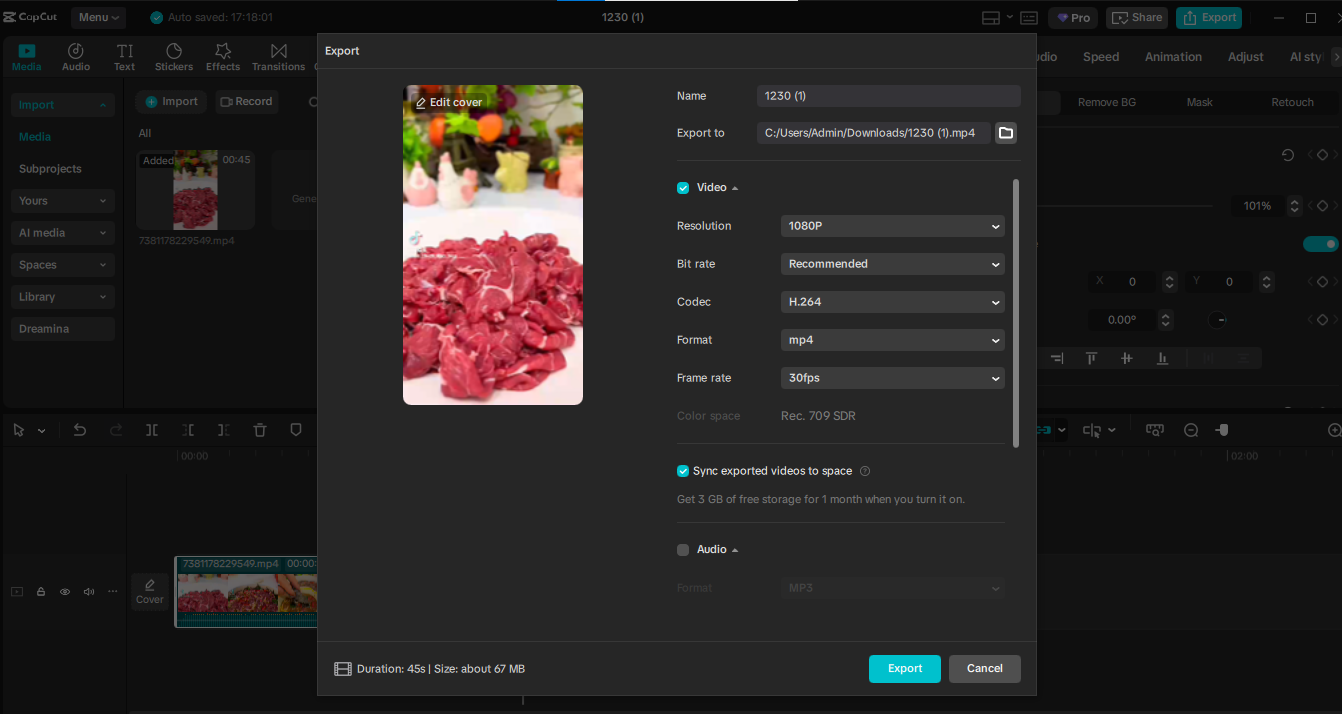Open the Stickers panel in the main toolbar
This screenshot has height=714, width=1342.
174,57
